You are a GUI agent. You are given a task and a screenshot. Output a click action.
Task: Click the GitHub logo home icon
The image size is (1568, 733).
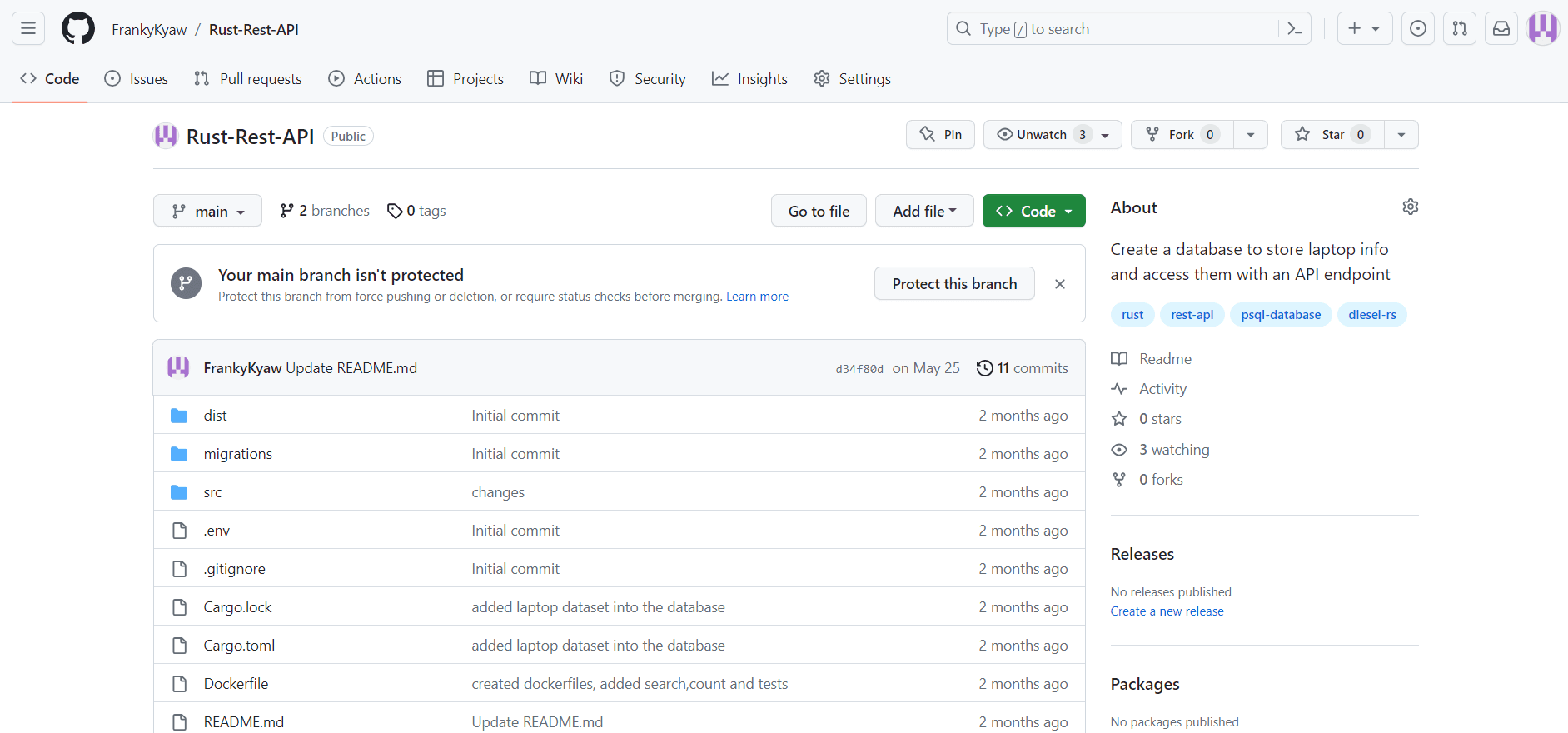pos(78,29)
